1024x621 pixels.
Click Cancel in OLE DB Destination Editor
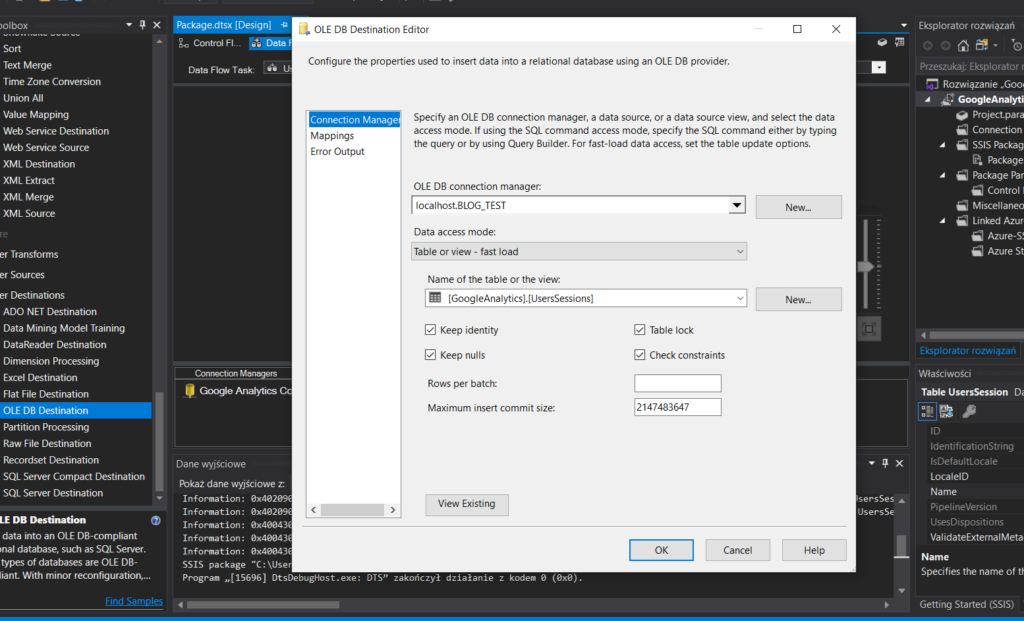point(737,550)
